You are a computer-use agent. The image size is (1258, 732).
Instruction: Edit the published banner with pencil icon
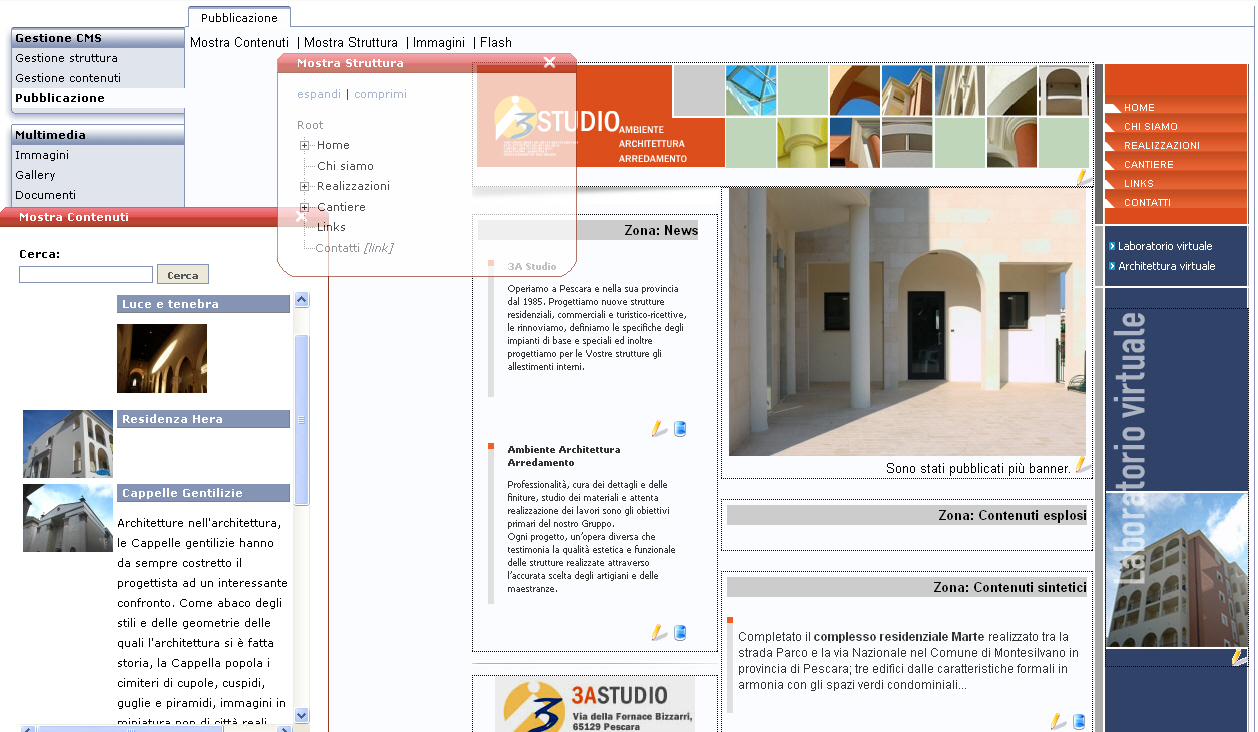click(1082, 465)
